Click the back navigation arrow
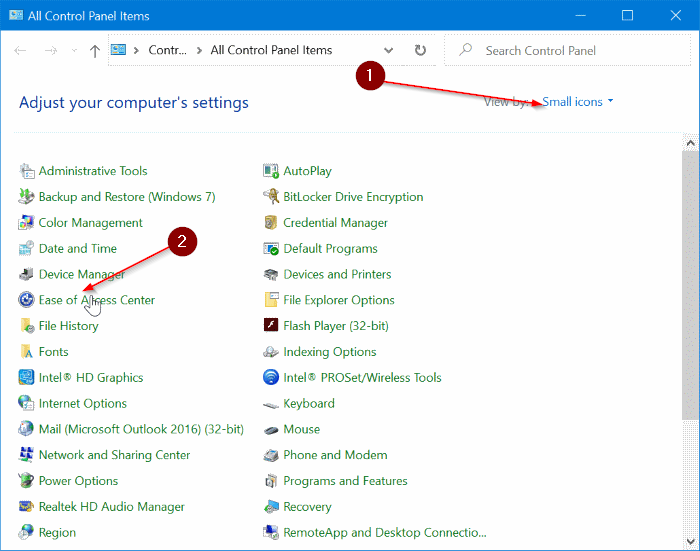The image size is (700, 551). coord(20,50)
